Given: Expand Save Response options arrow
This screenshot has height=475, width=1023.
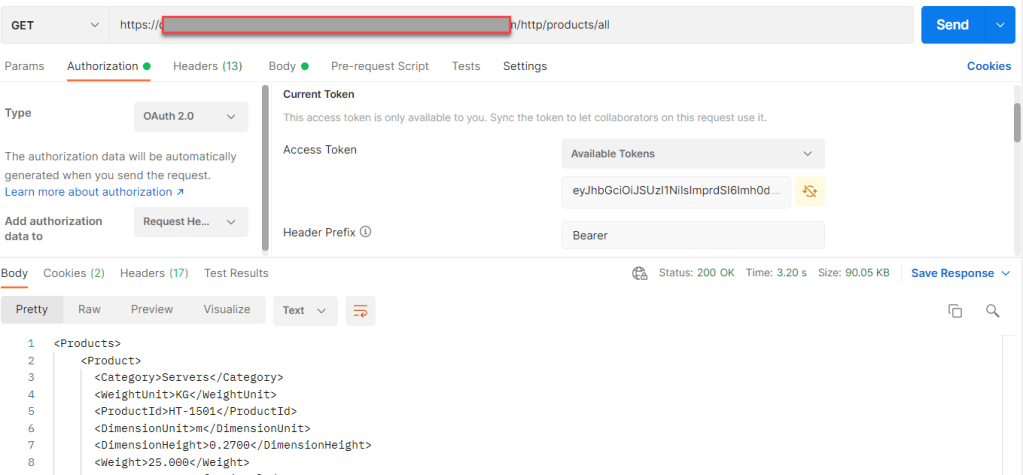Looking at the screenshot, I should tap(1006, 273).
